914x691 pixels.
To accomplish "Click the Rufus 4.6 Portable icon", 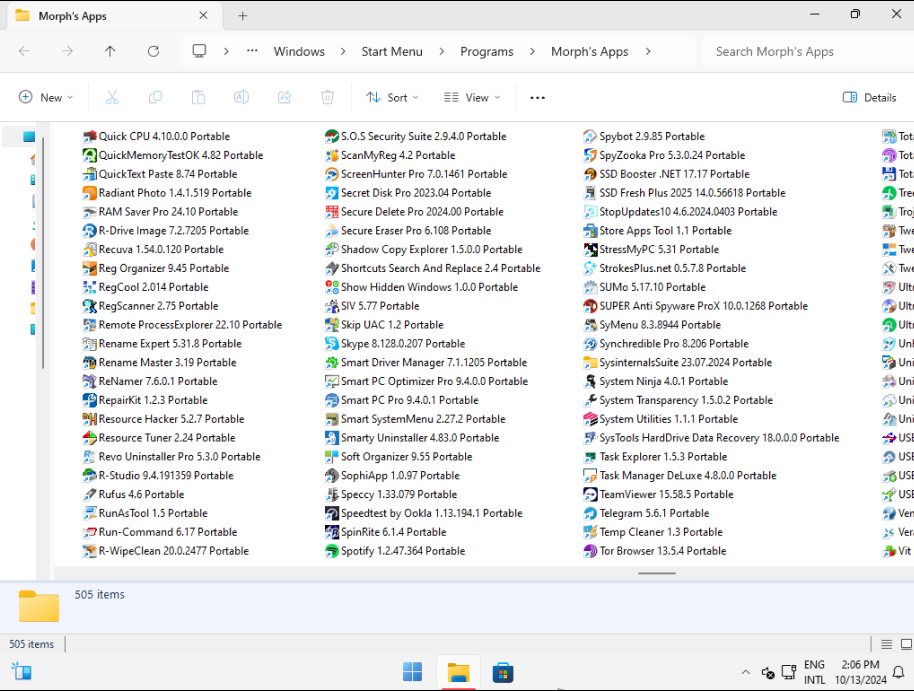I will tap(89, 494).
